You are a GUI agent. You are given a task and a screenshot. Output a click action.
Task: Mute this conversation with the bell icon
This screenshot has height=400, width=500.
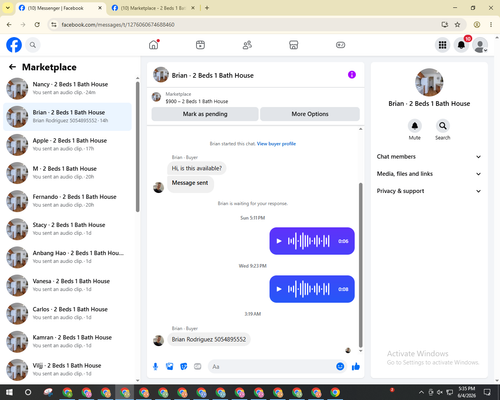tap(415, 126)
